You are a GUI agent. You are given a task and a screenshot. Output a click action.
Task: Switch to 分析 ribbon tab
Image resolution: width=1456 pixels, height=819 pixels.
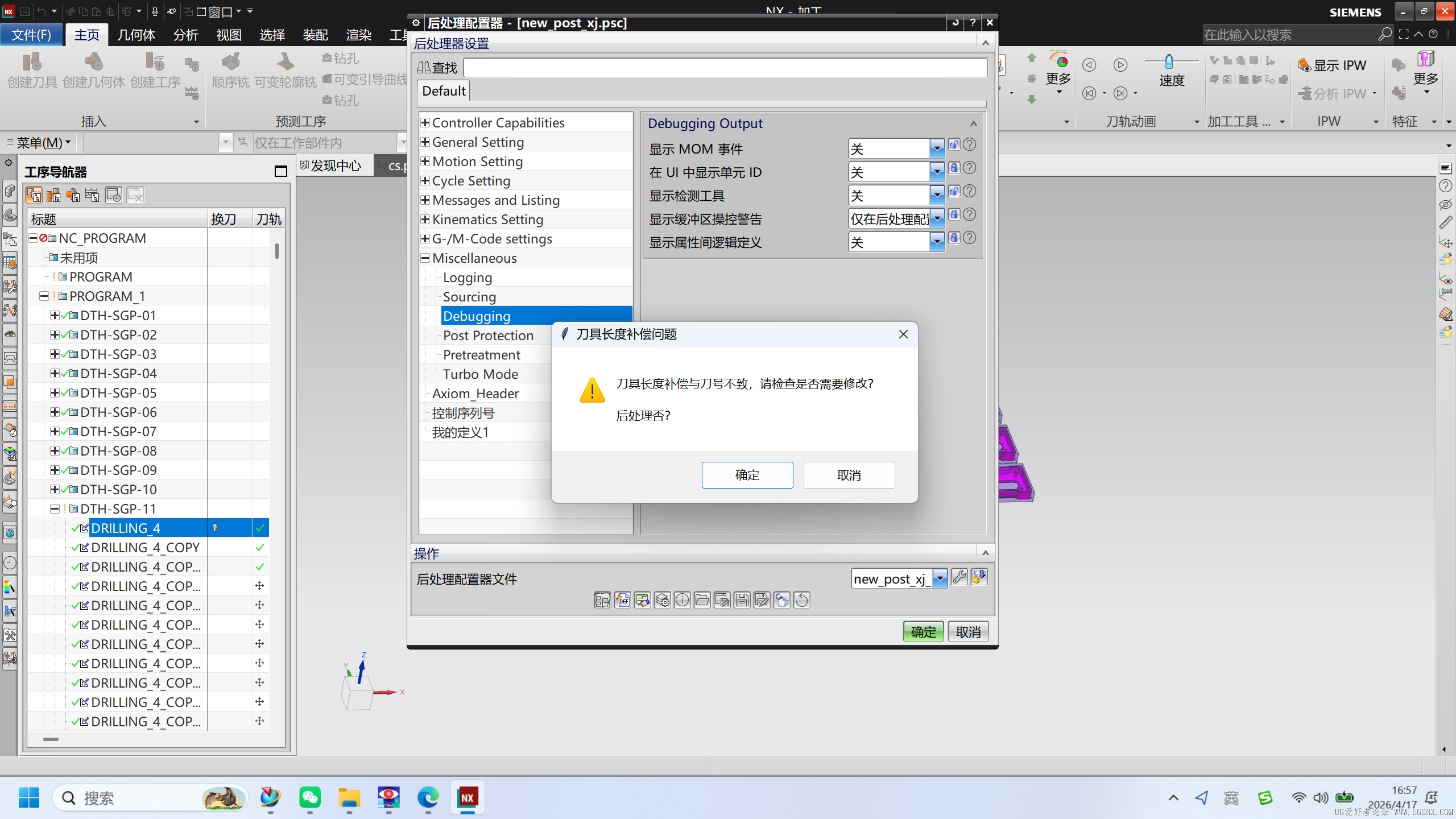pos(186,35)
